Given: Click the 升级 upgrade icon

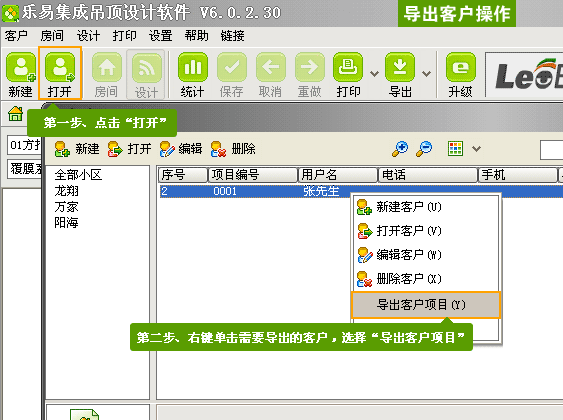Looking at the screenshot, I should coord(461,74).
